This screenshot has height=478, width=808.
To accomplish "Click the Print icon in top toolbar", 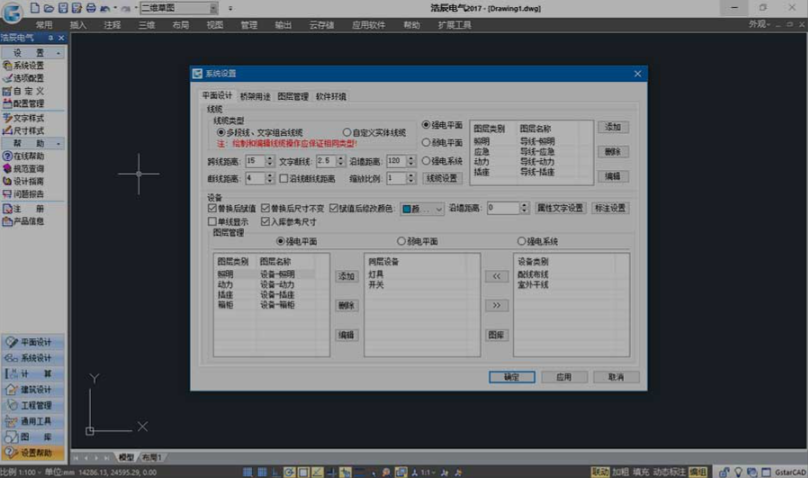I will [x=91, y=8].
